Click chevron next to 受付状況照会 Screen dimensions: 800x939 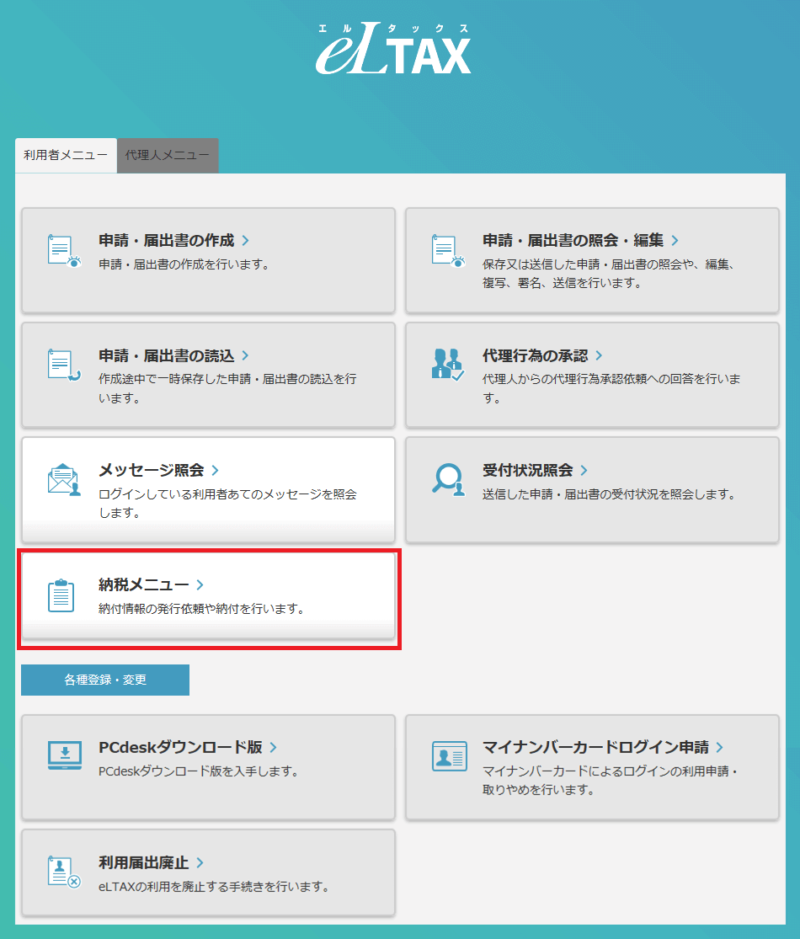pos(584,471)
